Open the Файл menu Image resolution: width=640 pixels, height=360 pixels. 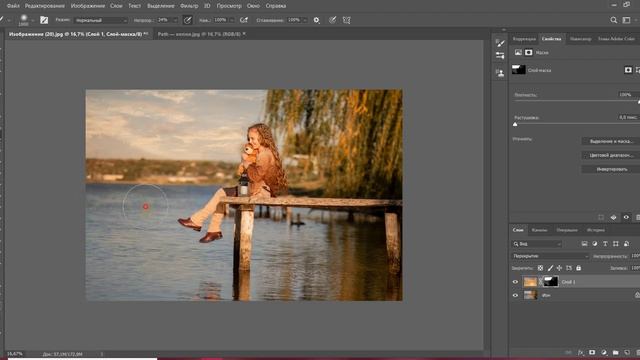click(13, 6)
